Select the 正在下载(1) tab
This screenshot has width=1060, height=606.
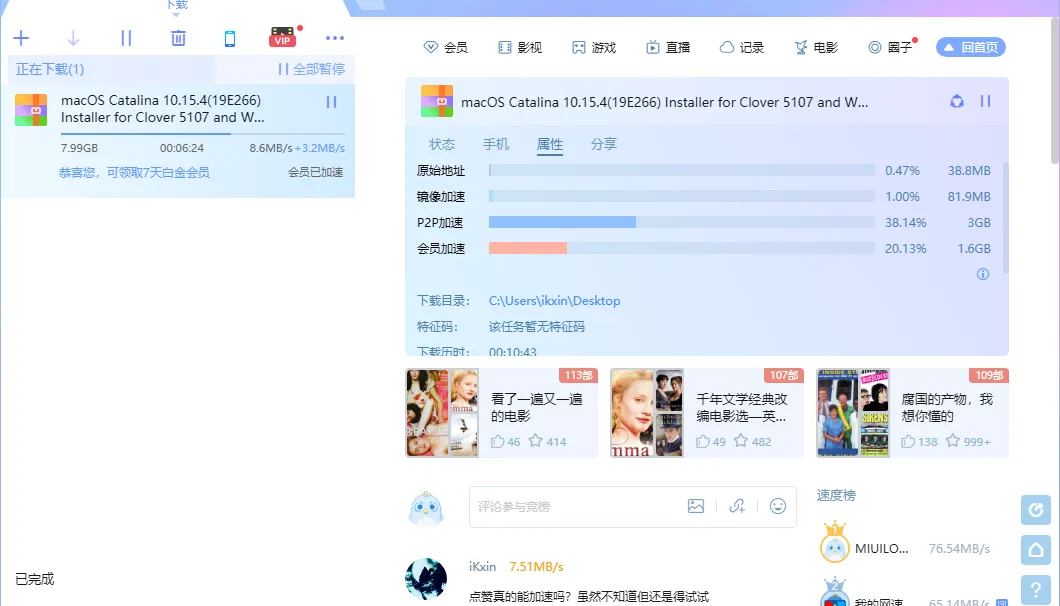point(50,69)
